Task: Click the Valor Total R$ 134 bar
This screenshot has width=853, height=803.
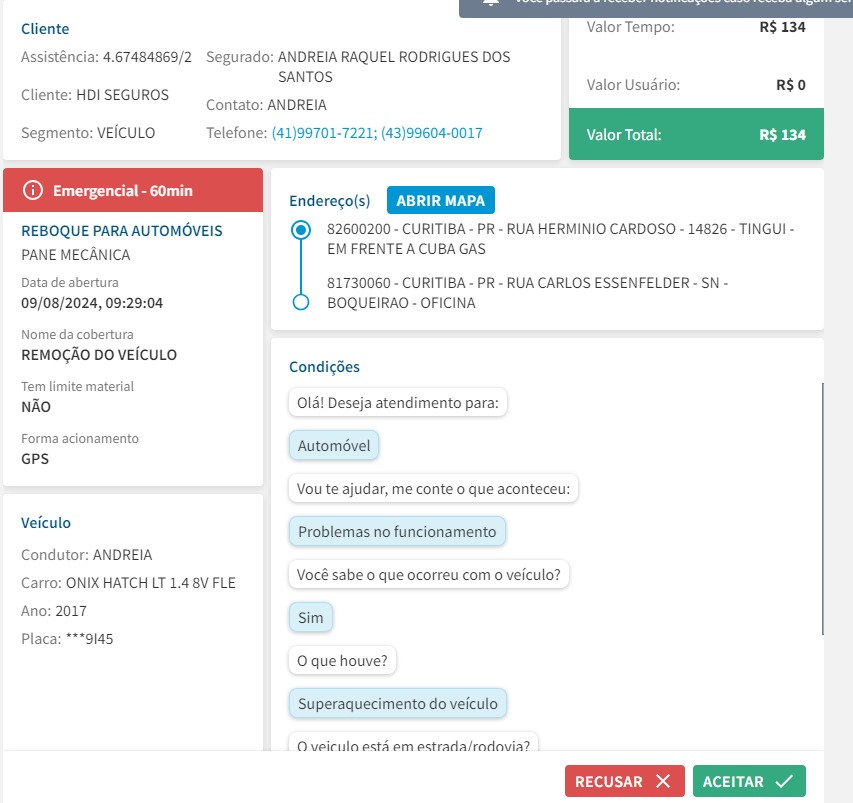Action: 696,134
